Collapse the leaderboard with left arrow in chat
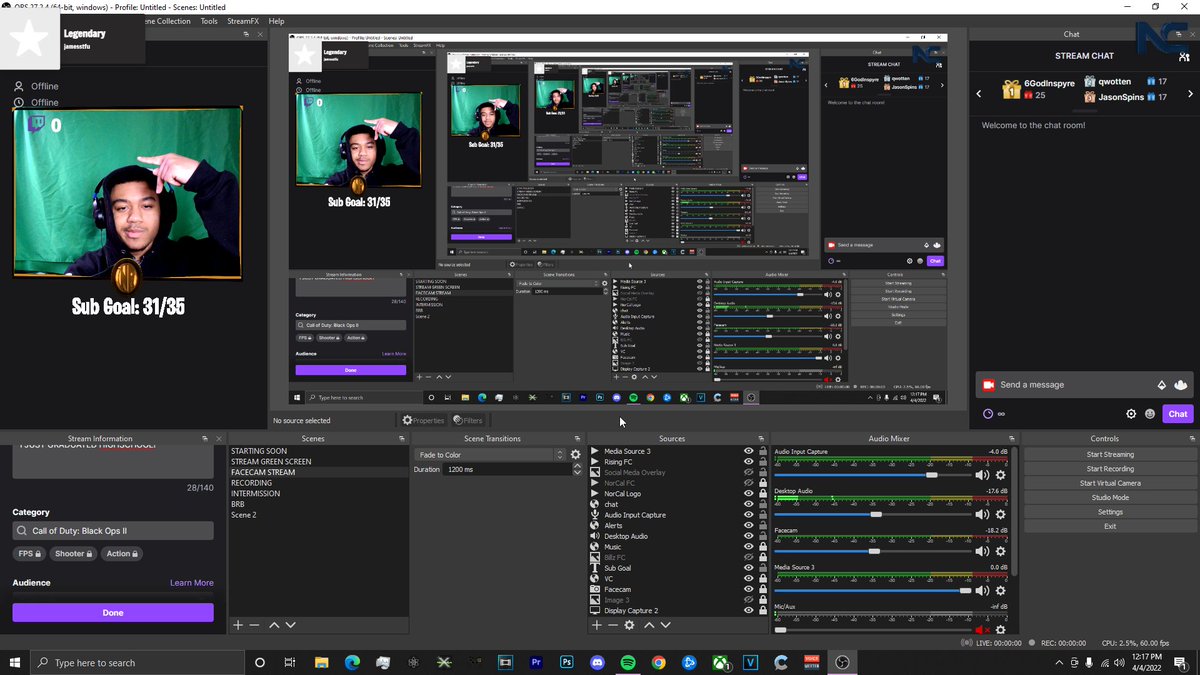Screen dimensions: 1200x675 pos(979,94)
